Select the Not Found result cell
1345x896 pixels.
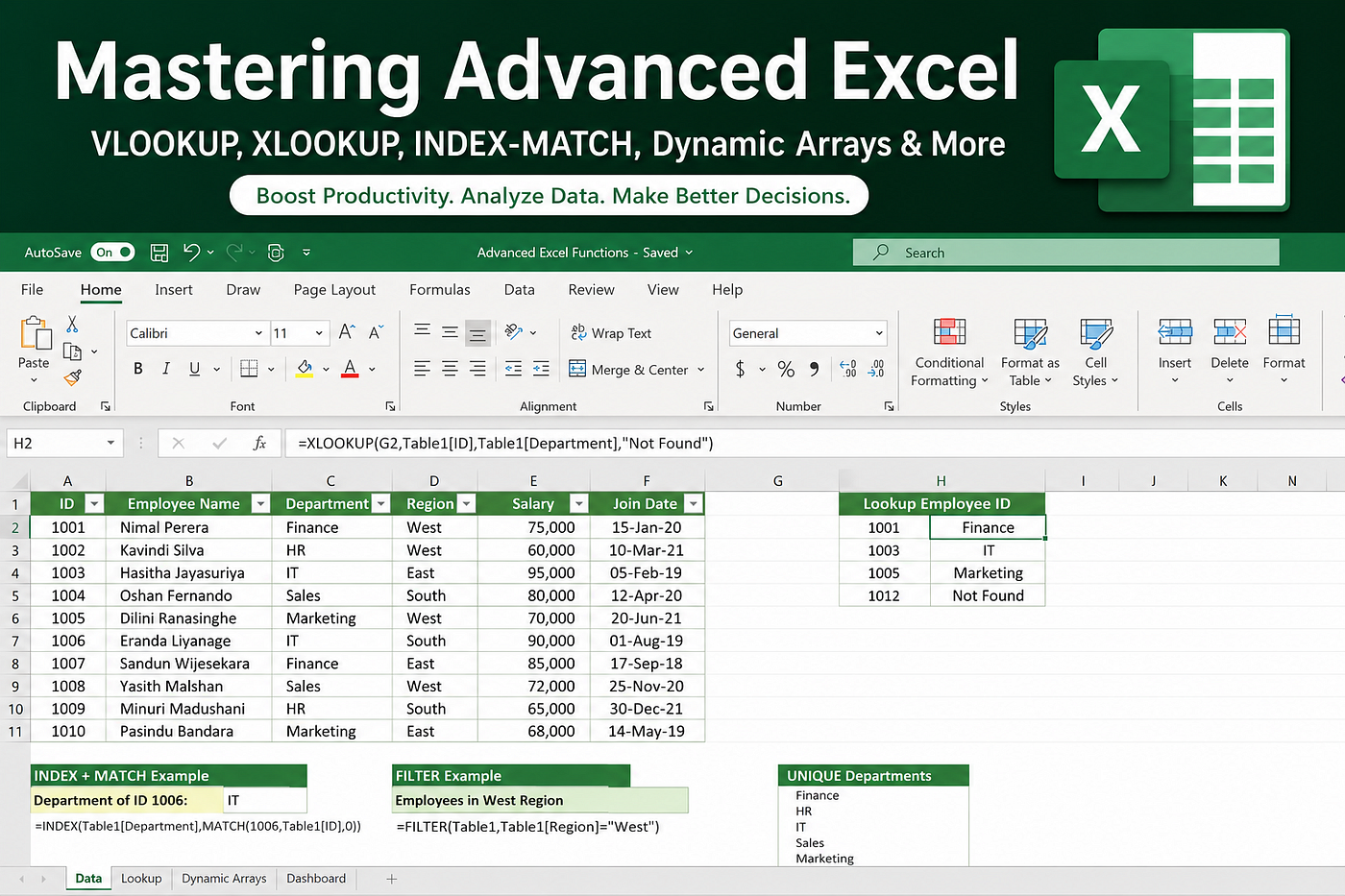pos(988,595)
